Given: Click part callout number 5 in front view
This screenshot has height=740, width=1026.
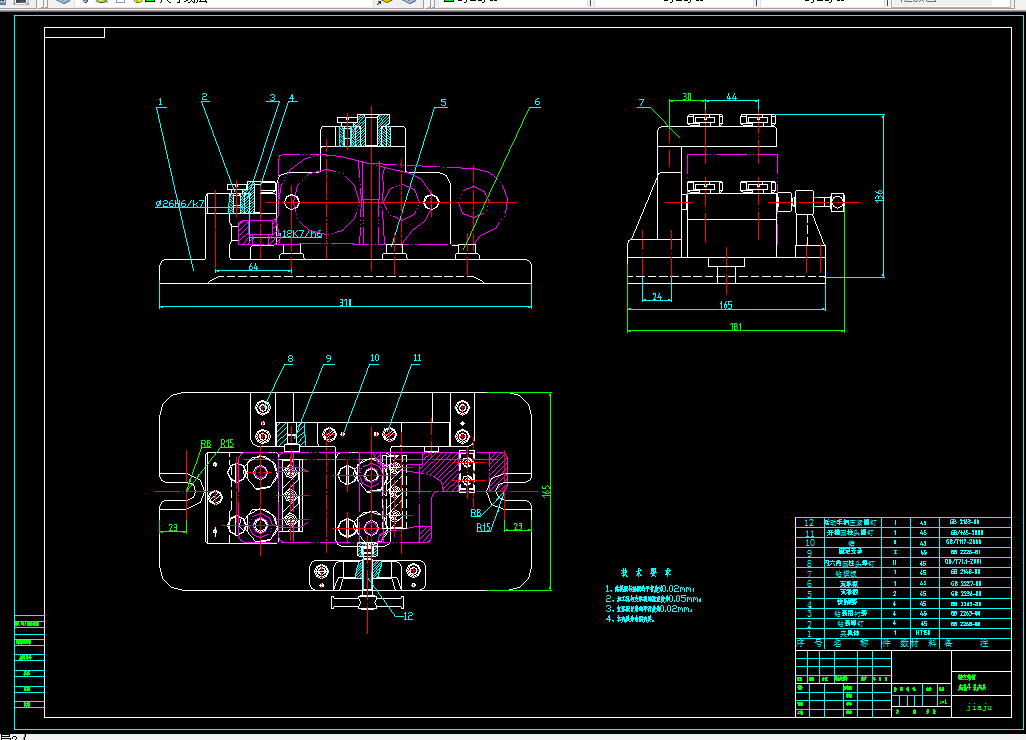Looking at the screenshot, I should point(443,102).
